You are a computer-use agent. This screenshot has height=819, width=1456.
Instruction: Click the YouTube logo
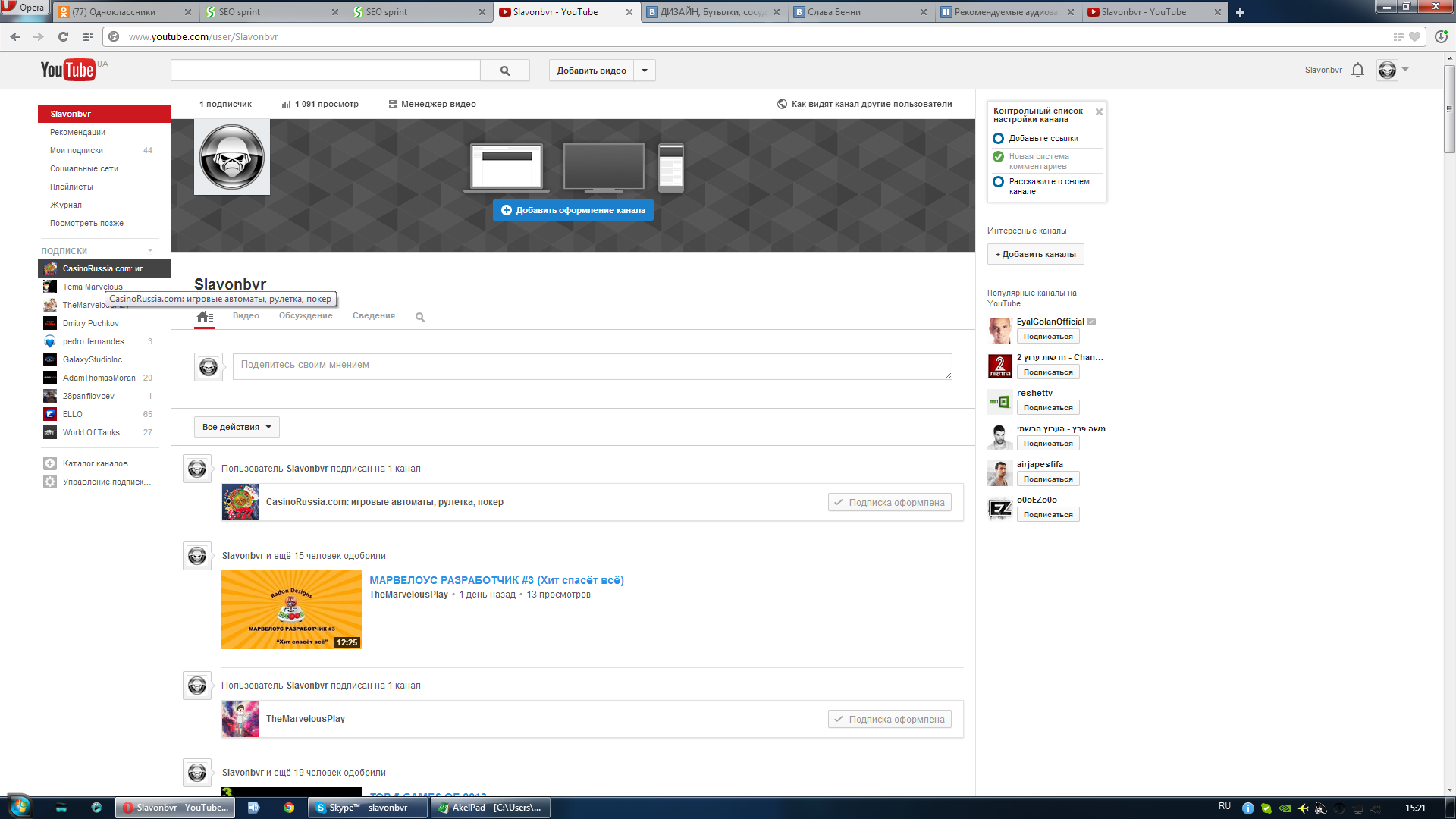[68, 70]
